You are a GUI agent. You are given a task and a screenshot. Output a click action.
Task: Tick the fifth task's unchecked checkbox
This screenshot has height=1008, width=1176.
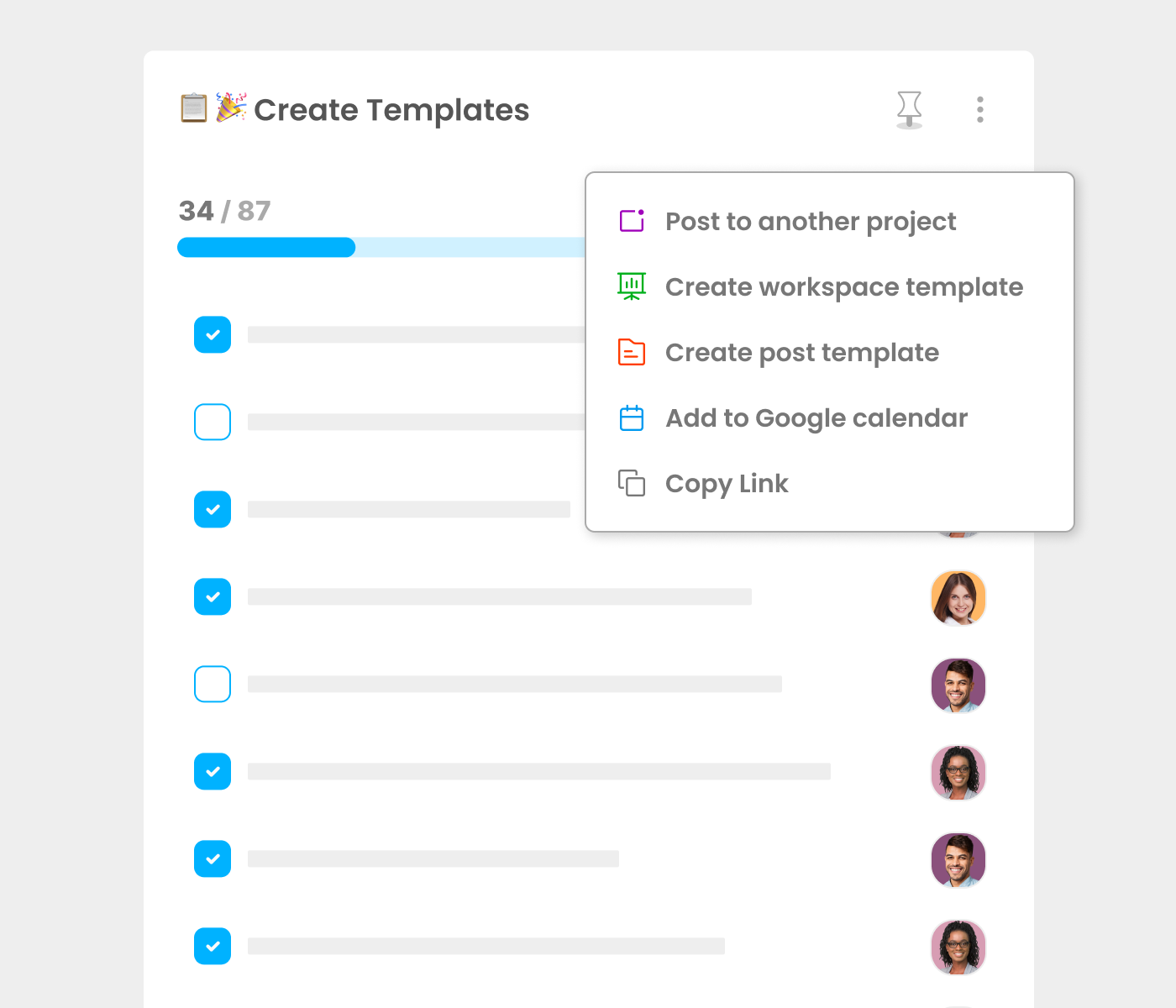213,684
